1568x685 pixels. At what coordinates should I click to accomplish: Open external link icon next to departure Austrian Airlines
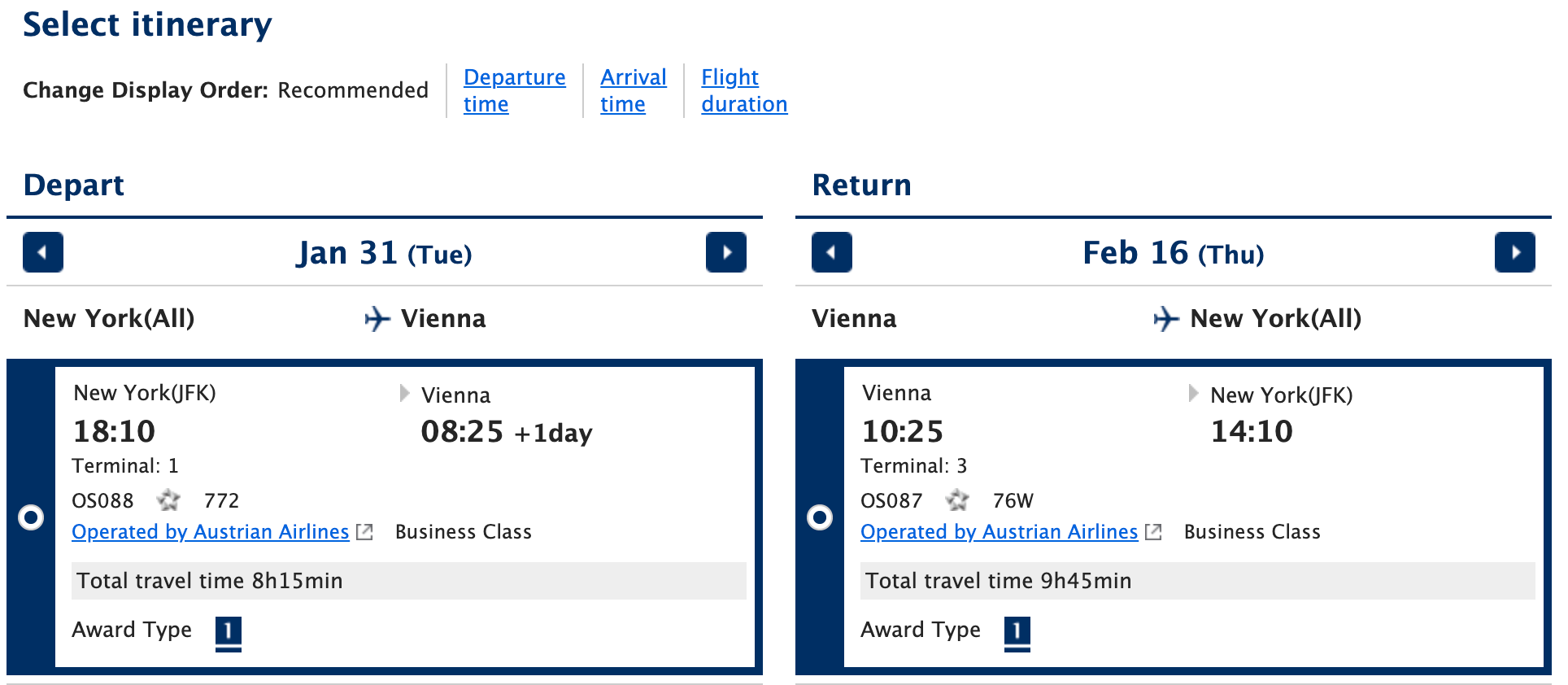point(365,531)
